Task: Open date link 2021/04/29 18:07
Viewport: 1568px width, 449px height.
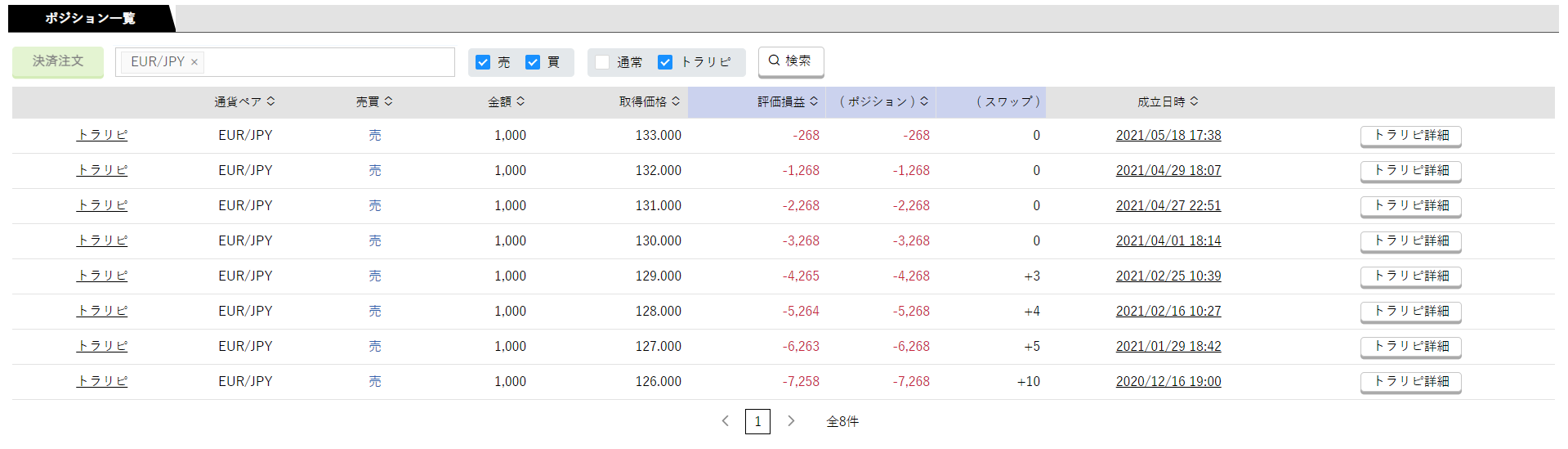Action: click(1168, 170)
